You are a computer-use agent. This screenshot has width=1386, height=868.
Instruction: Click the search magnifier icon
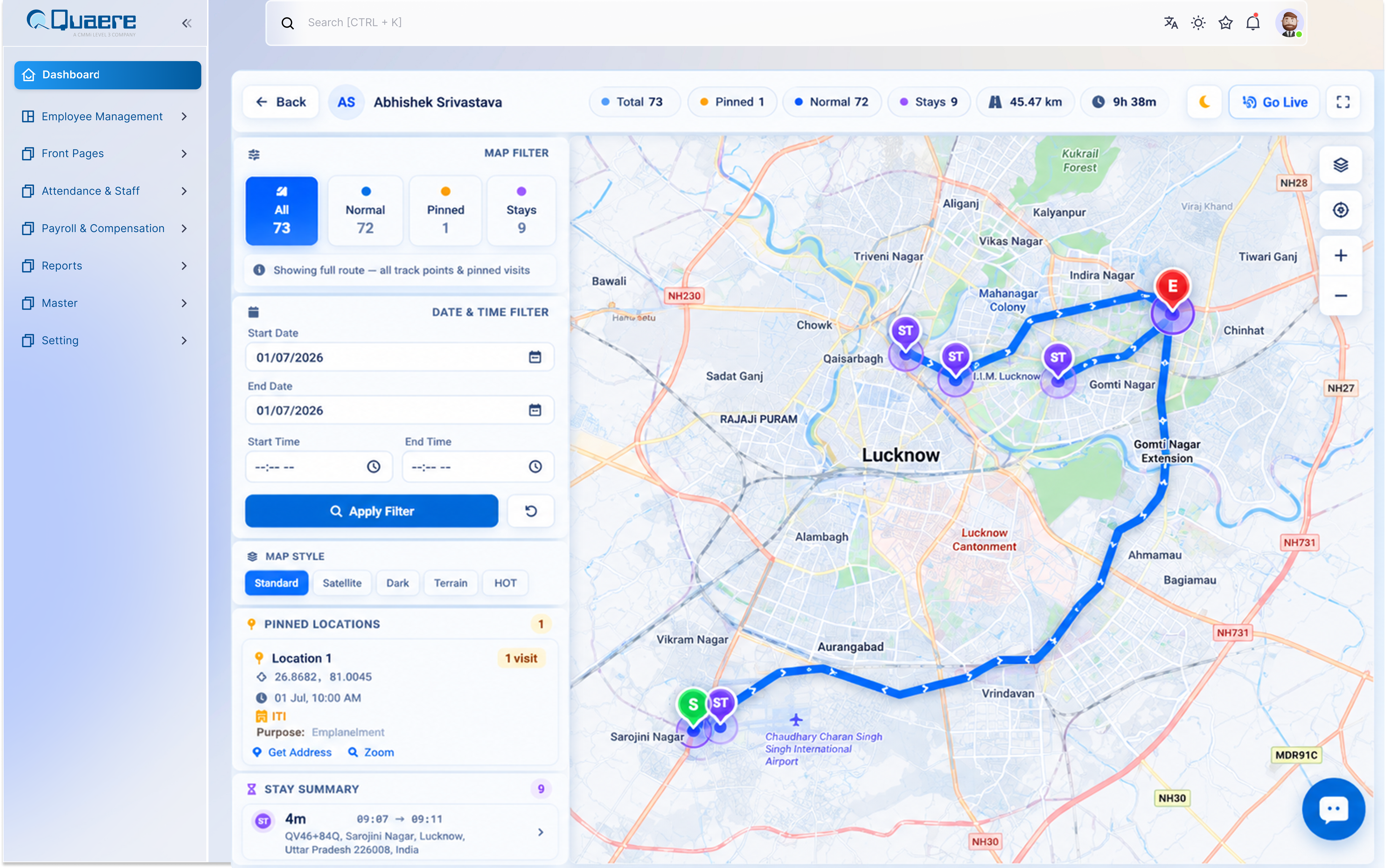click(x=287, y=23)
